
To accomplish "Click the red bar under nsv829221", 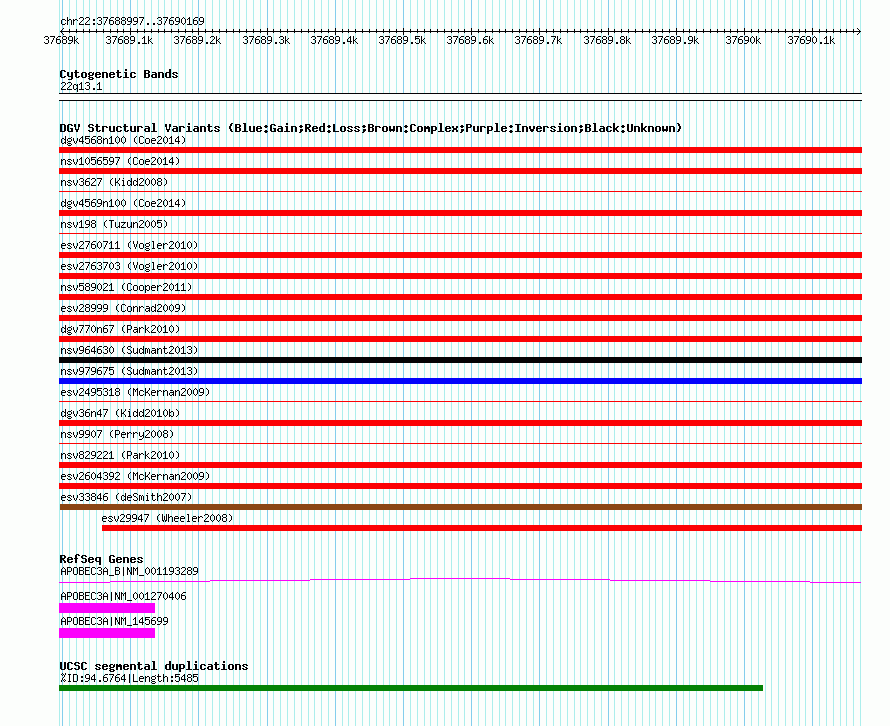I will (x=460, y=465).
